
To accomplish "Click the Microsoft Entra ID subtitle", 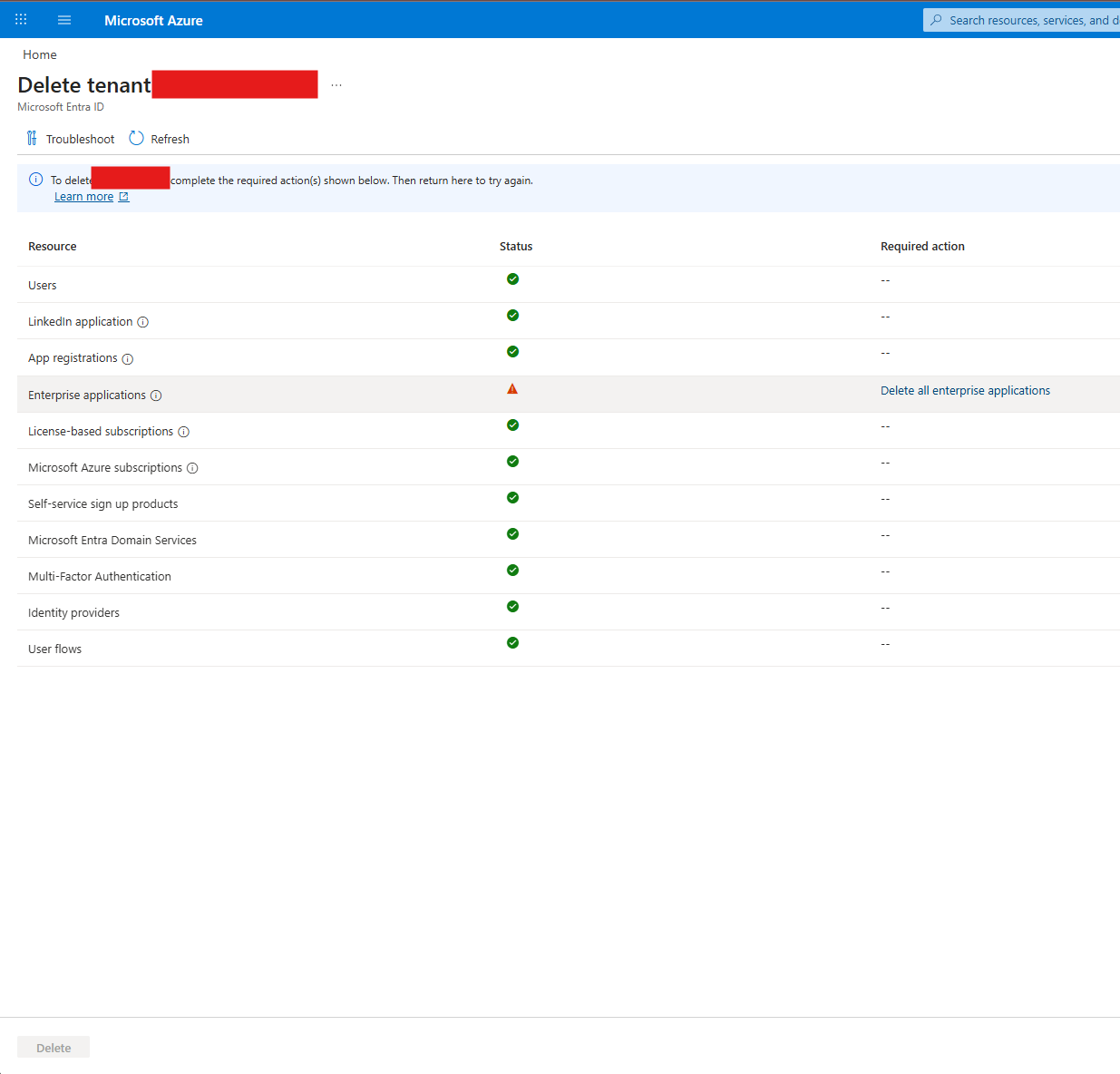I will (61, 107).
